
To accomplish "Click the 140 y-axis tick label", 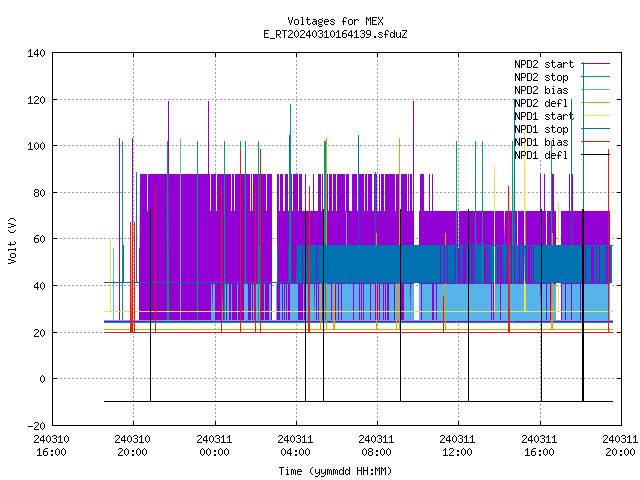I will click(36, 53).
